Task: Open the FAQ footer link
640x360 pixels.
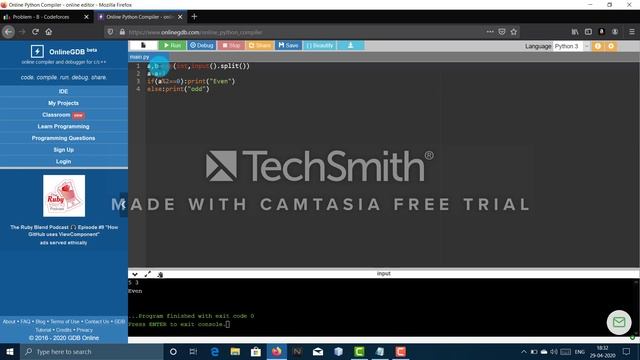Action: coord(25,322)
